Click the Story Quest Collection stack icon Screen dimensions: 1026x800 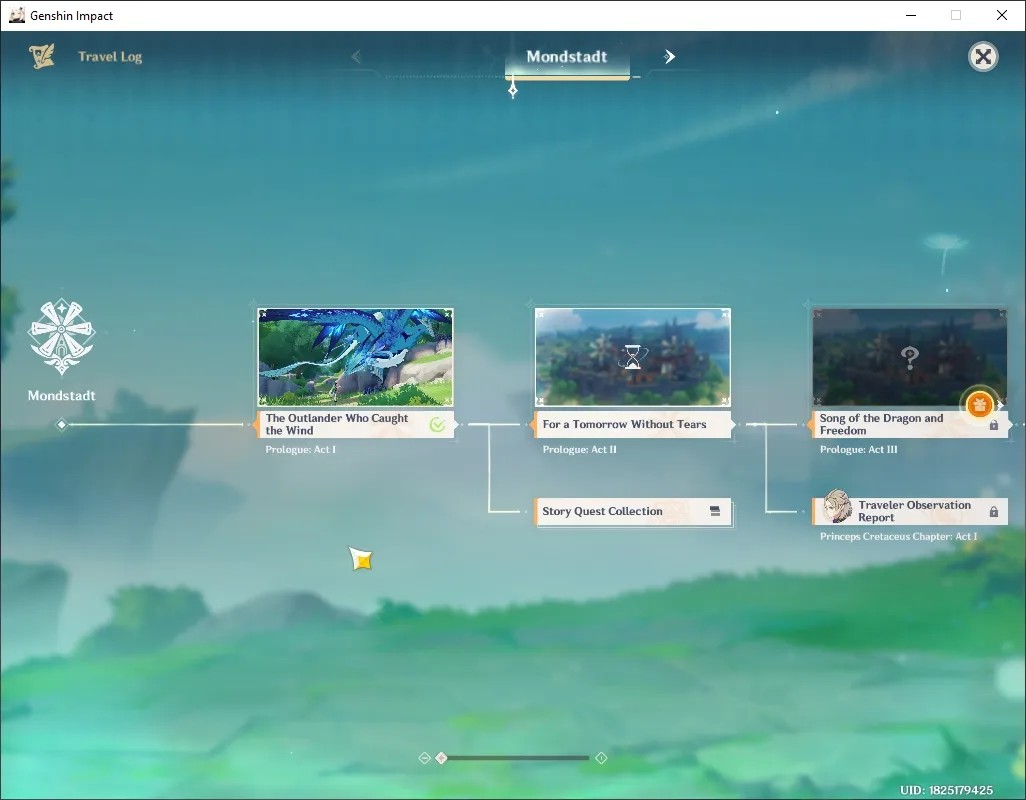(x=715, y=511)
